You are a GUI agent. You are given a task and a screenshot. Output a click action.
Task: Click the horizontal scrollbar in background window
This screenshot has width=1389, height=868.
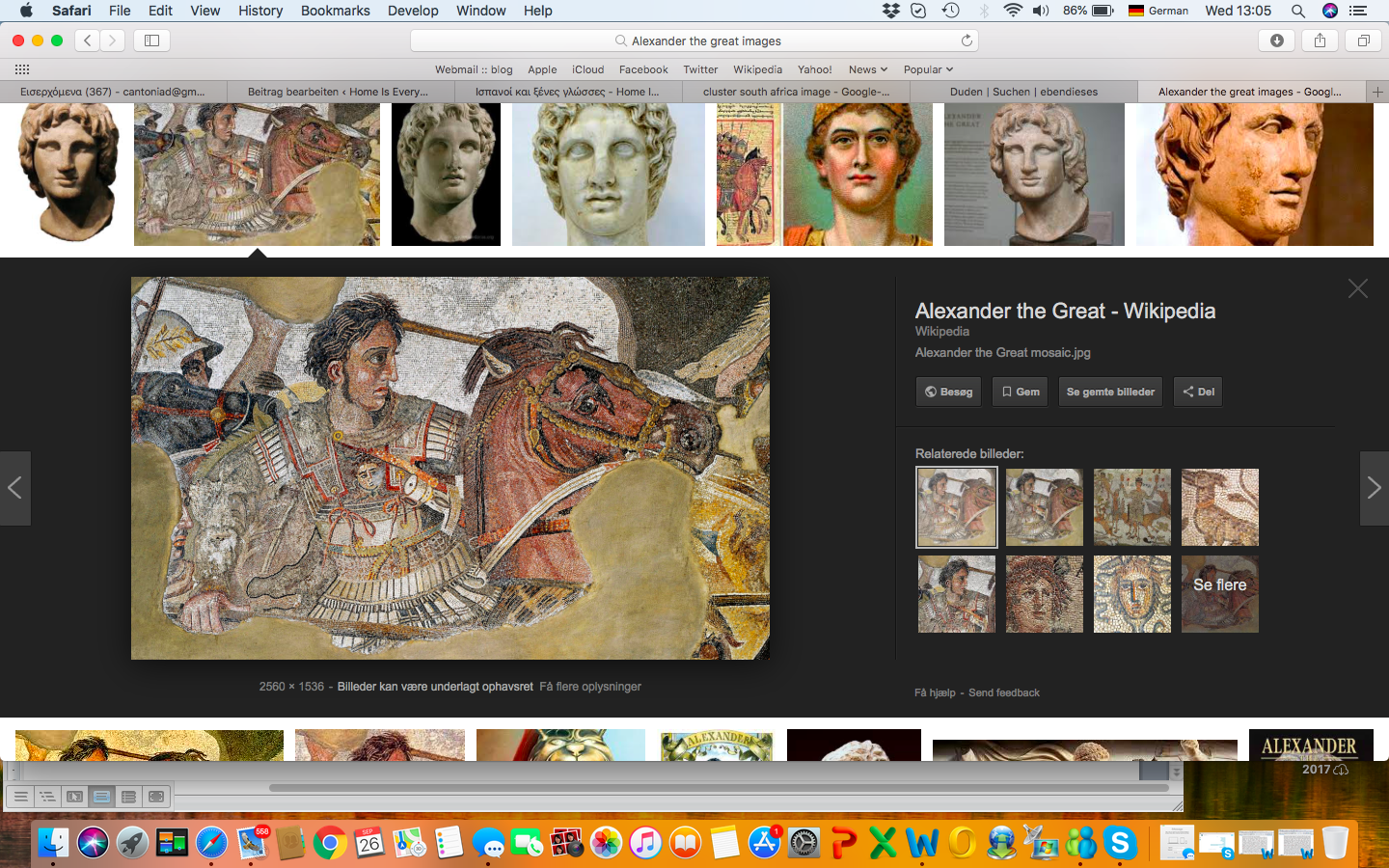(x=719, y=788)
